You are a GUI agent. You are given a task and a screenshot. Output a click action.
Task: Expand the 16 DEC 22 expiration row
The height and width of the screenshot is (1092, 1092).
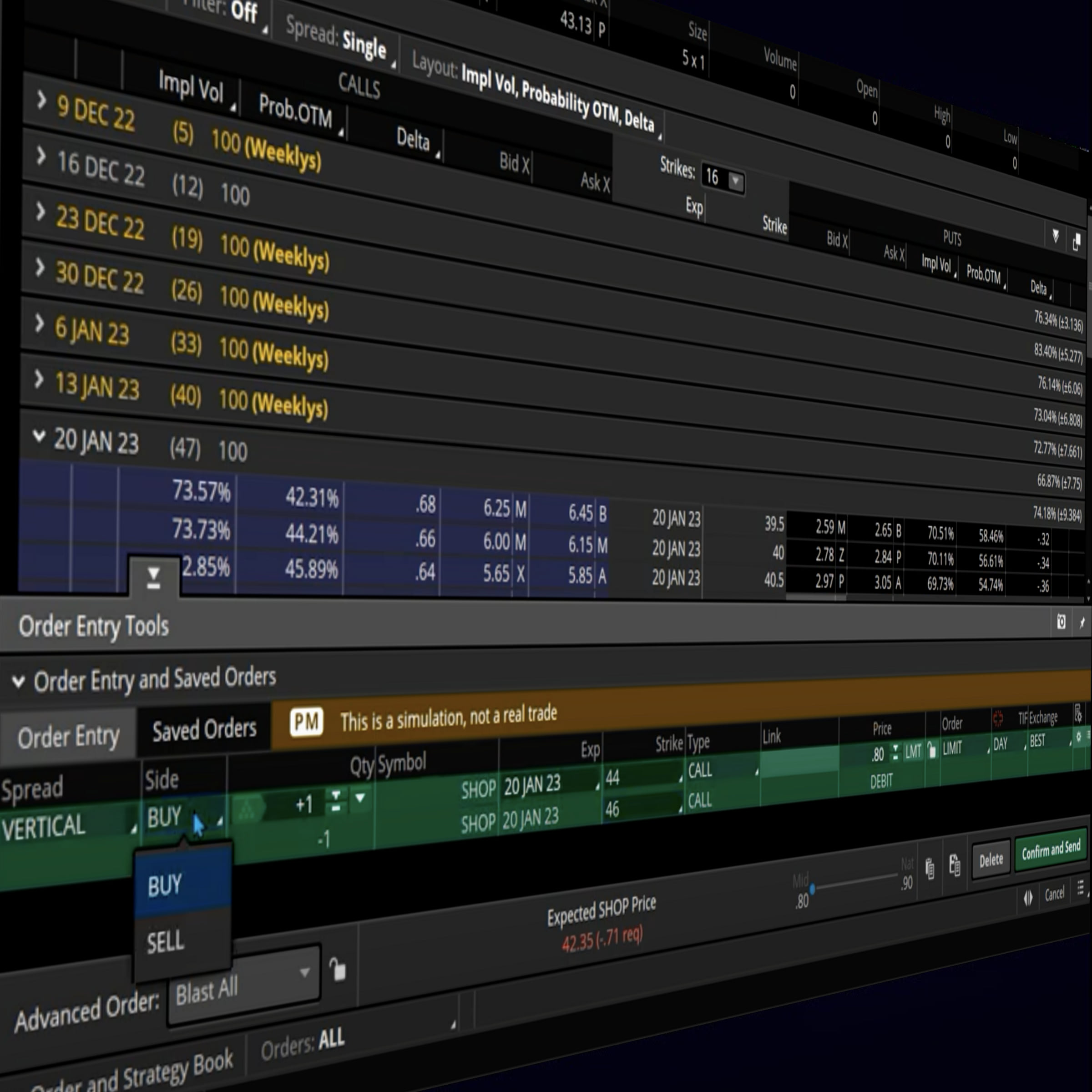click(40, 156)
